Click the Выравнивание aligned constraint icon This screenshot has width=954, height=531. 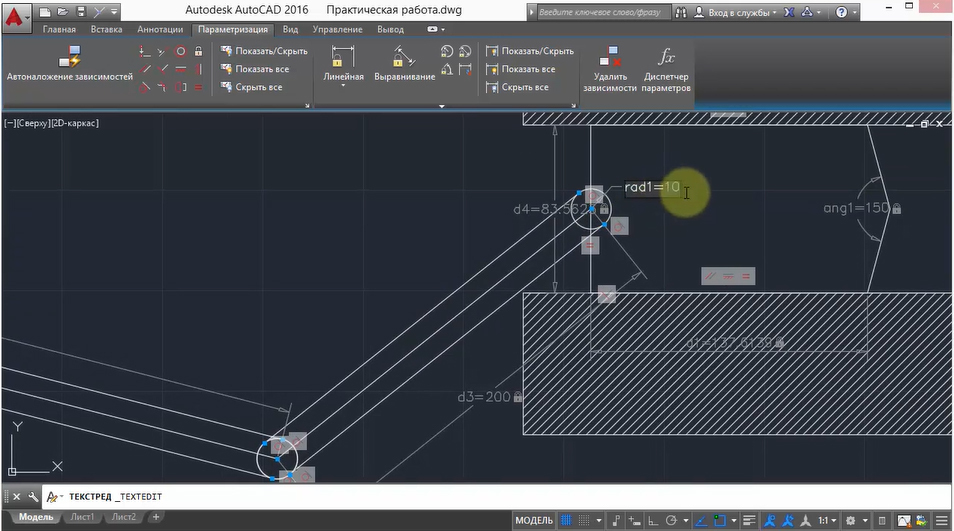[x=404, y=57]
